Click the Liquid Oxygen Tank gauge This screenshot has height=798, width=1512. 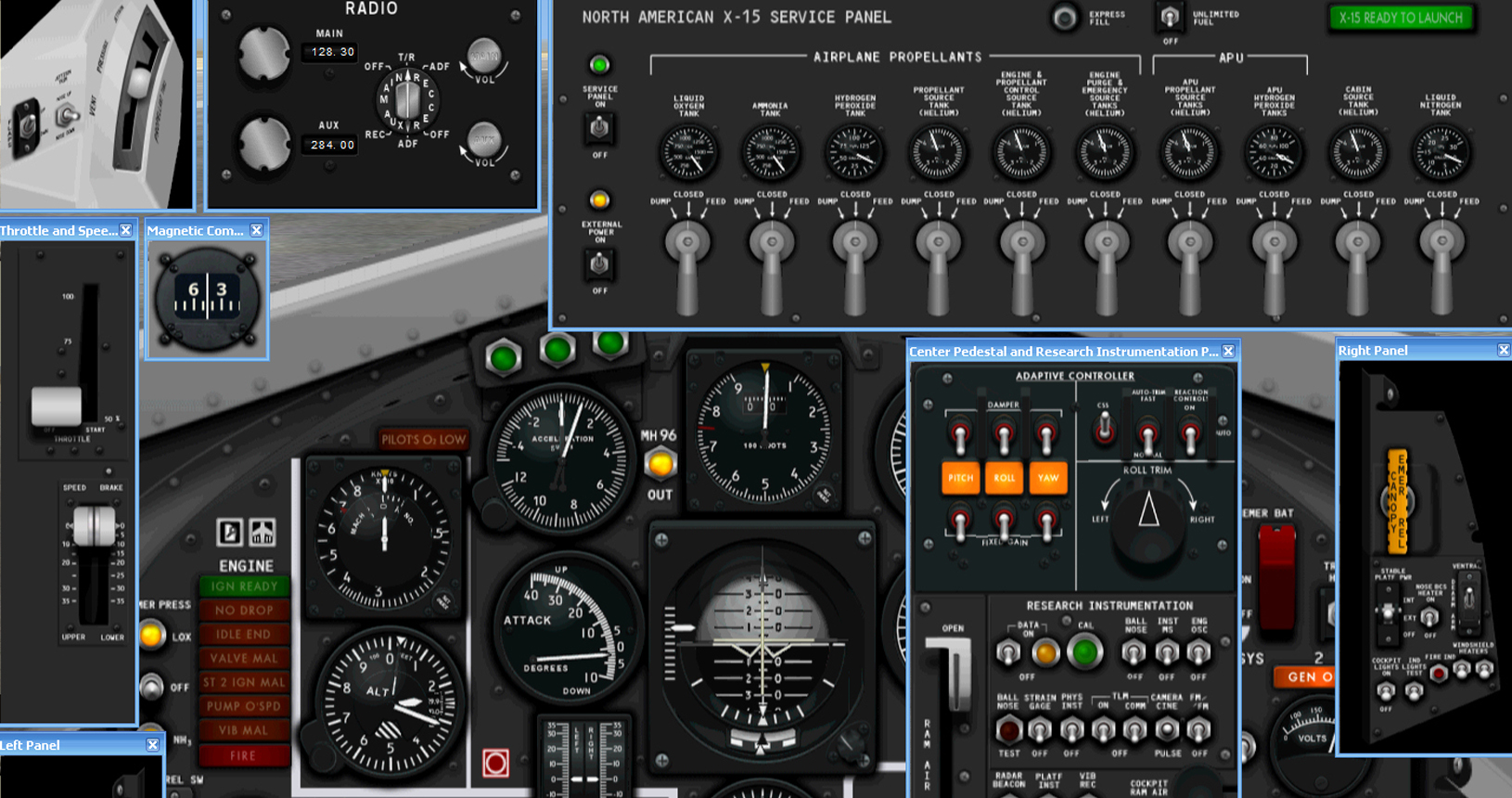point(688,152)
